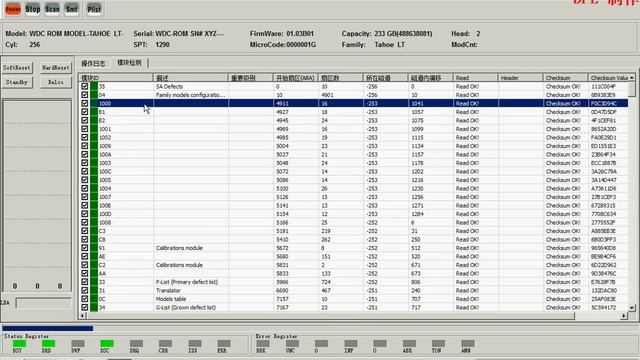Click the Plist toolbar button
This screenshot has height=360, width=640.
(94, 9)
